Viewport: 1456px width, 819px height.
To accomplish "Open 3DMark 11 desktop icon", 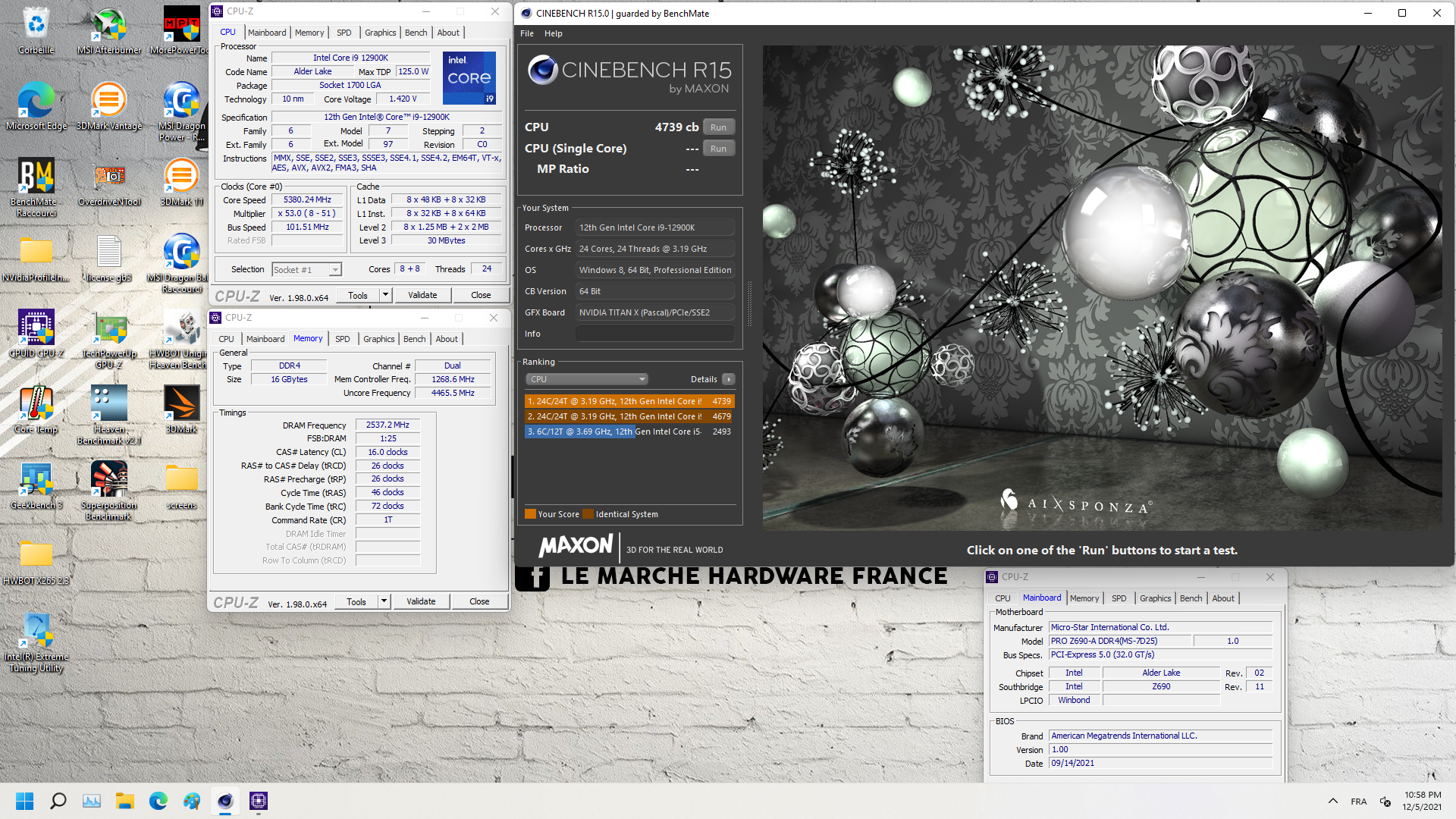I will (181, 182).
